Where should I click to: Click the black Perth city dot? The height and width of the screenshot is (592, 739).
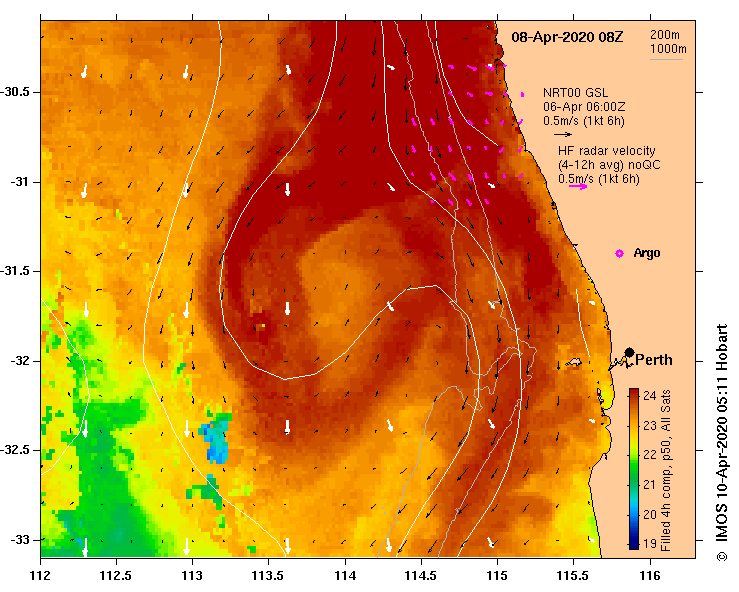click(629, 352)
